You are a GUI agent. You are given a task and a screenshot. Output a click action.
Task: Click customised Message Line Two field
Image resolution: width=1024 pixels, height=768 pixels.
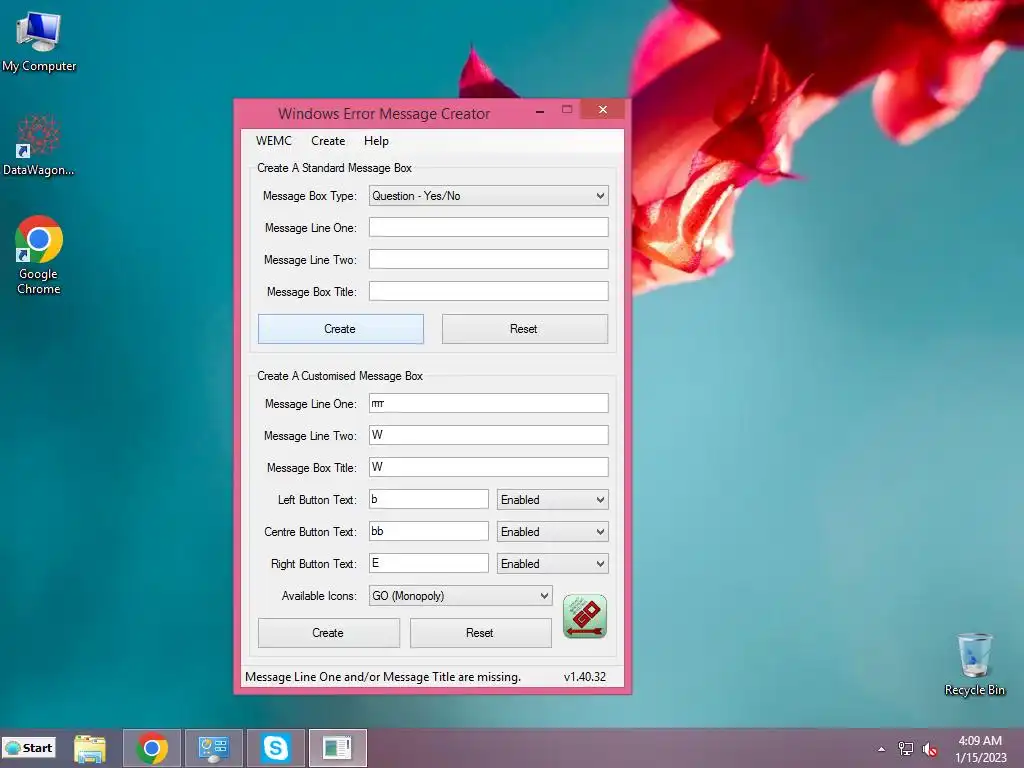(x=488, y=435)
